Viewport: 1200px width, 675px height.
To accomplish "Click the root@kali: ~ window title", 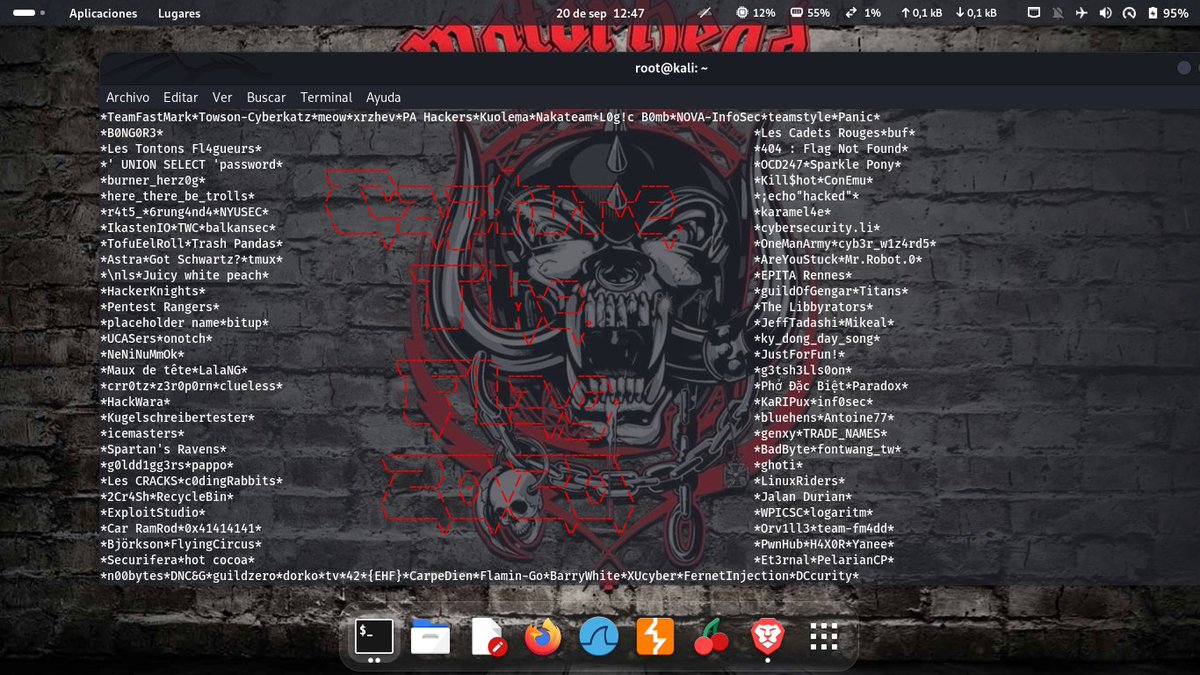I will tap(671, 67).
